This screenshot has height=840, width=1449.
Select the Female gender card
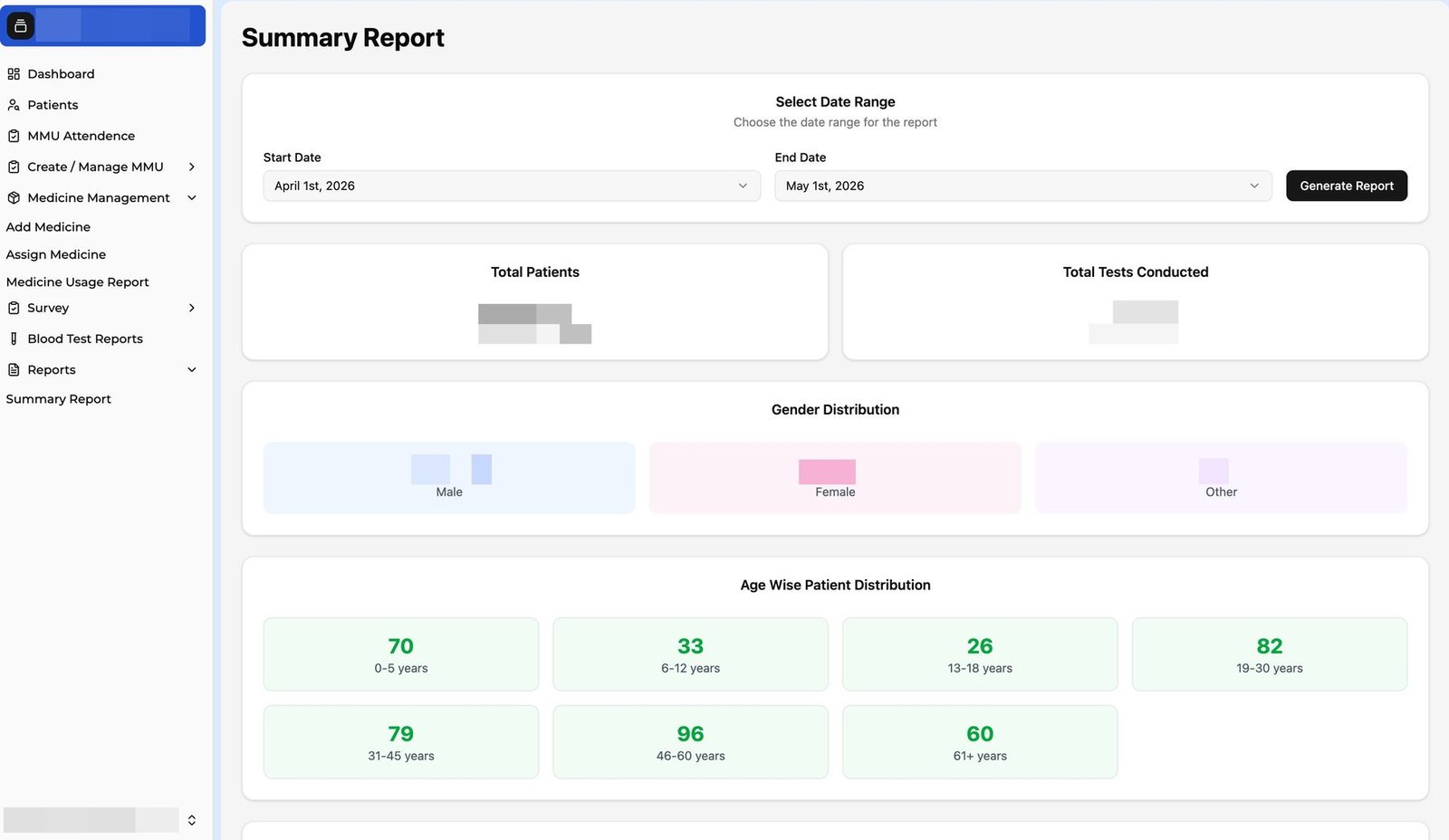(835, 478)
